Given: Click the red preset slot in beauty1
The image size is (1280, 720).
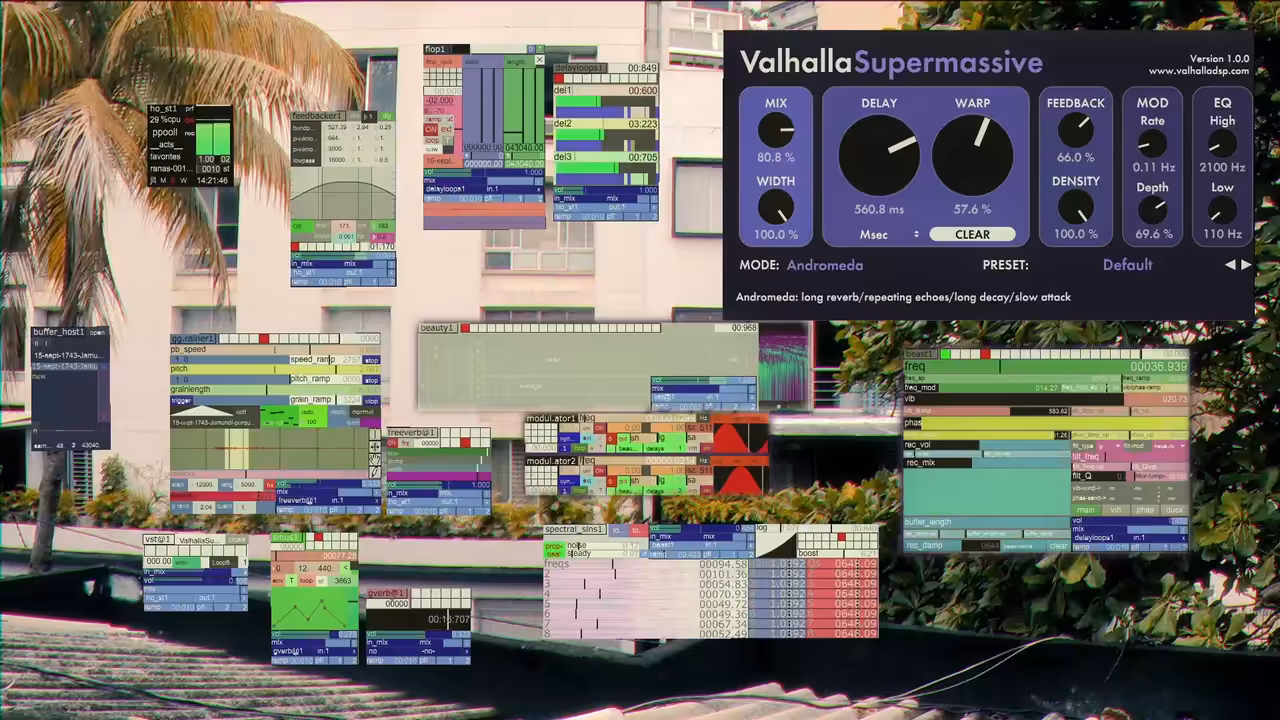Looking at the screenshot, I should (x=465, y=328).
